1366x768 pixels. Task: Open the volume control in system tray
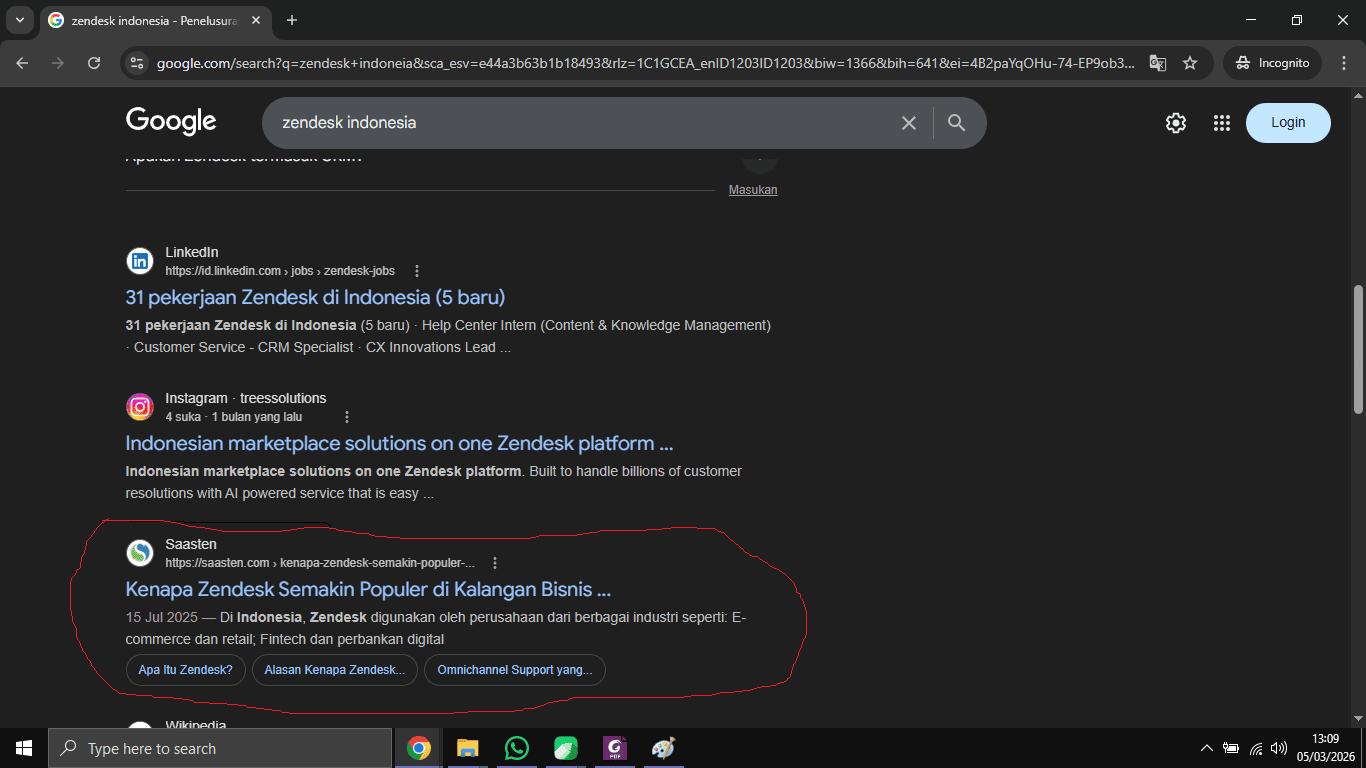pyautogui.click(x=1279, y=748)
